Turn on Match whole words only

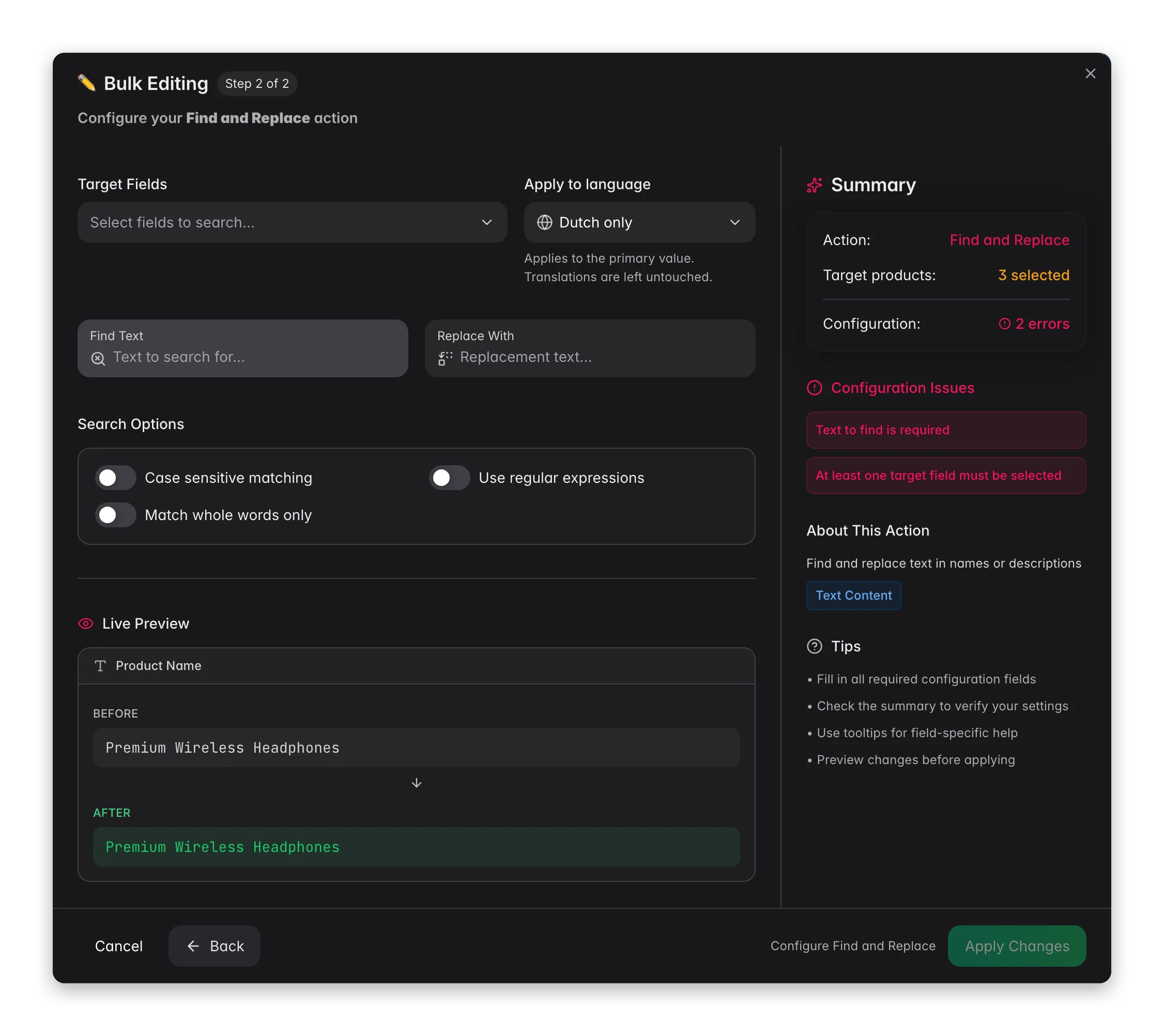[x=116, y=515]
